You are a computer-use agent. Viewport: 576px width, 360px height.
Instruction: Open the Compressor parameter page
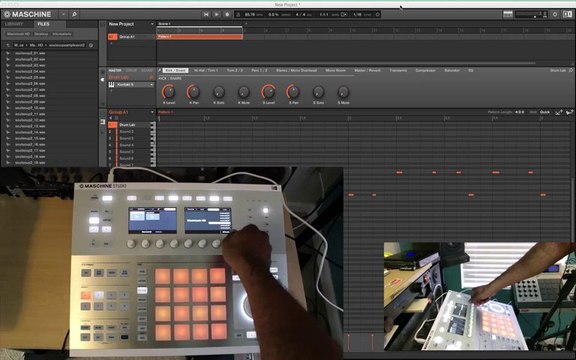point(425,70)
